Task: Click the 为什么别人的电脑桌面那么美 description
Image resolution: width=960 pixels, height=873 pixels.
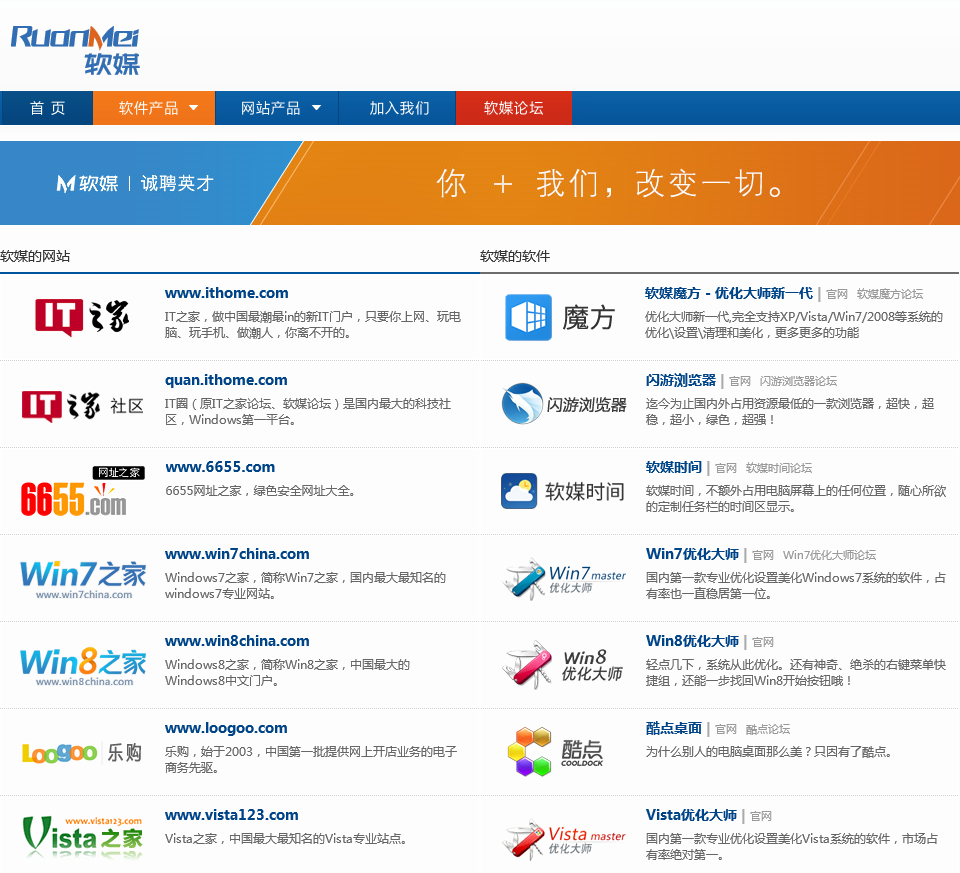Action: (769, 752)
